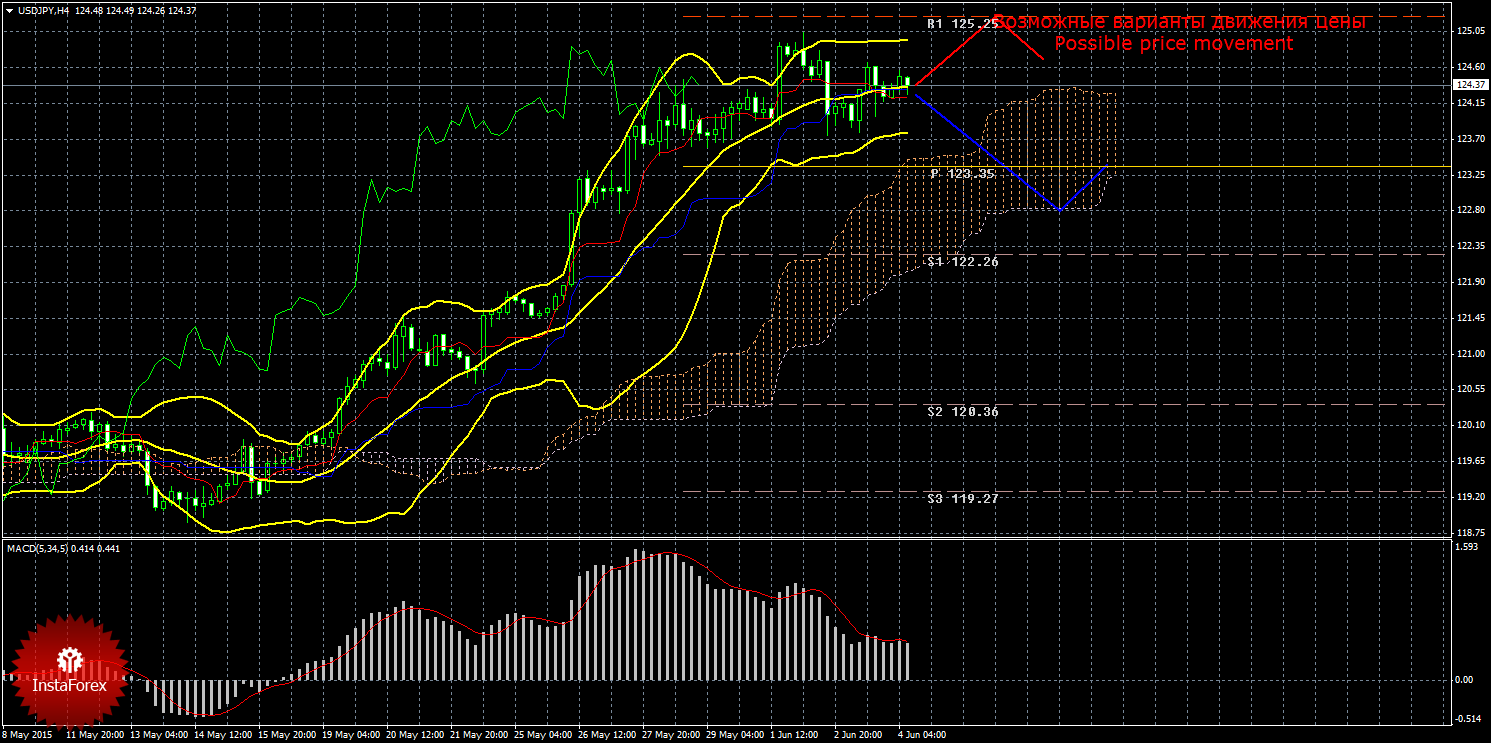
Task: Click the 123.25 price scale value
Action: point(1470,175)
